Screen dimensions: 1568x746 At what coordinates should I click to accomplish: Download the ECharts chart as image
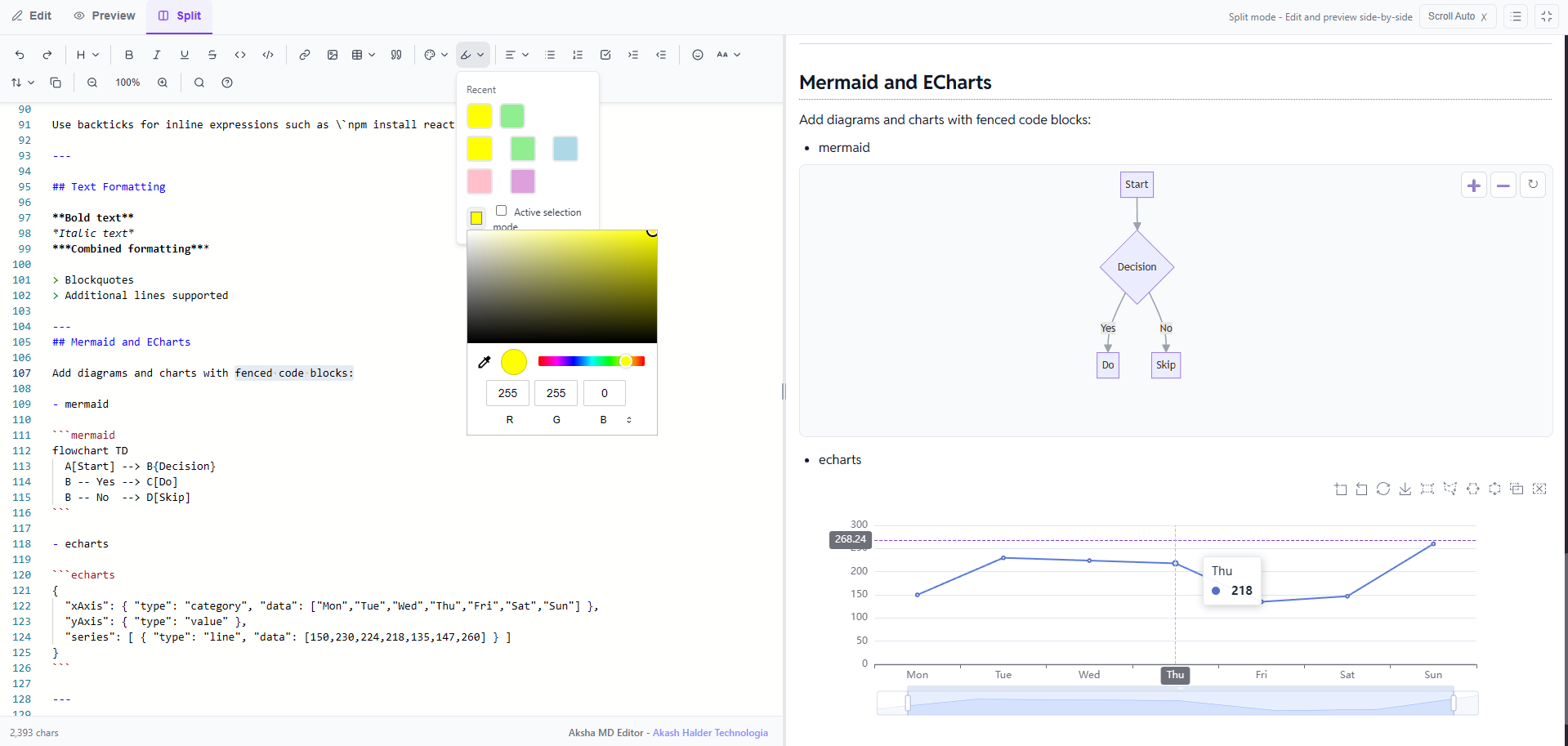[1405, 489]
